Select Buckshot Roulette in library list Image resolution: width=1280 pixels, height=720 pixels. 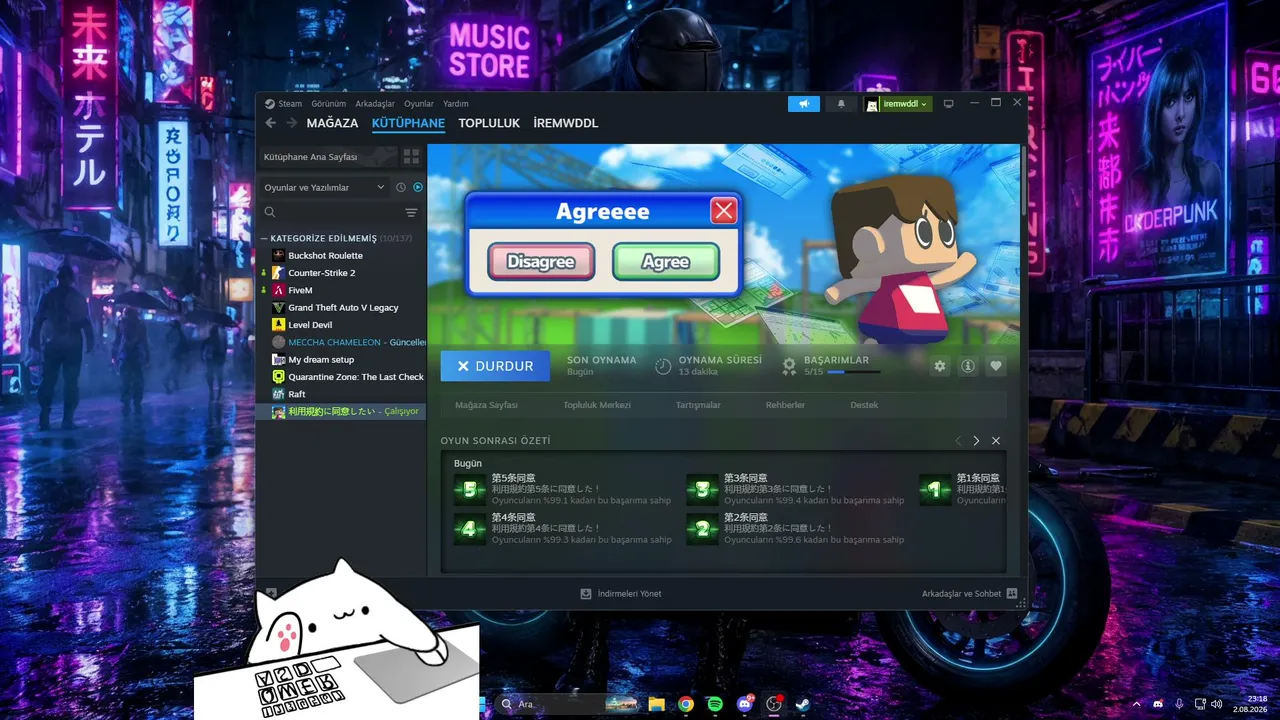(341, 256)
